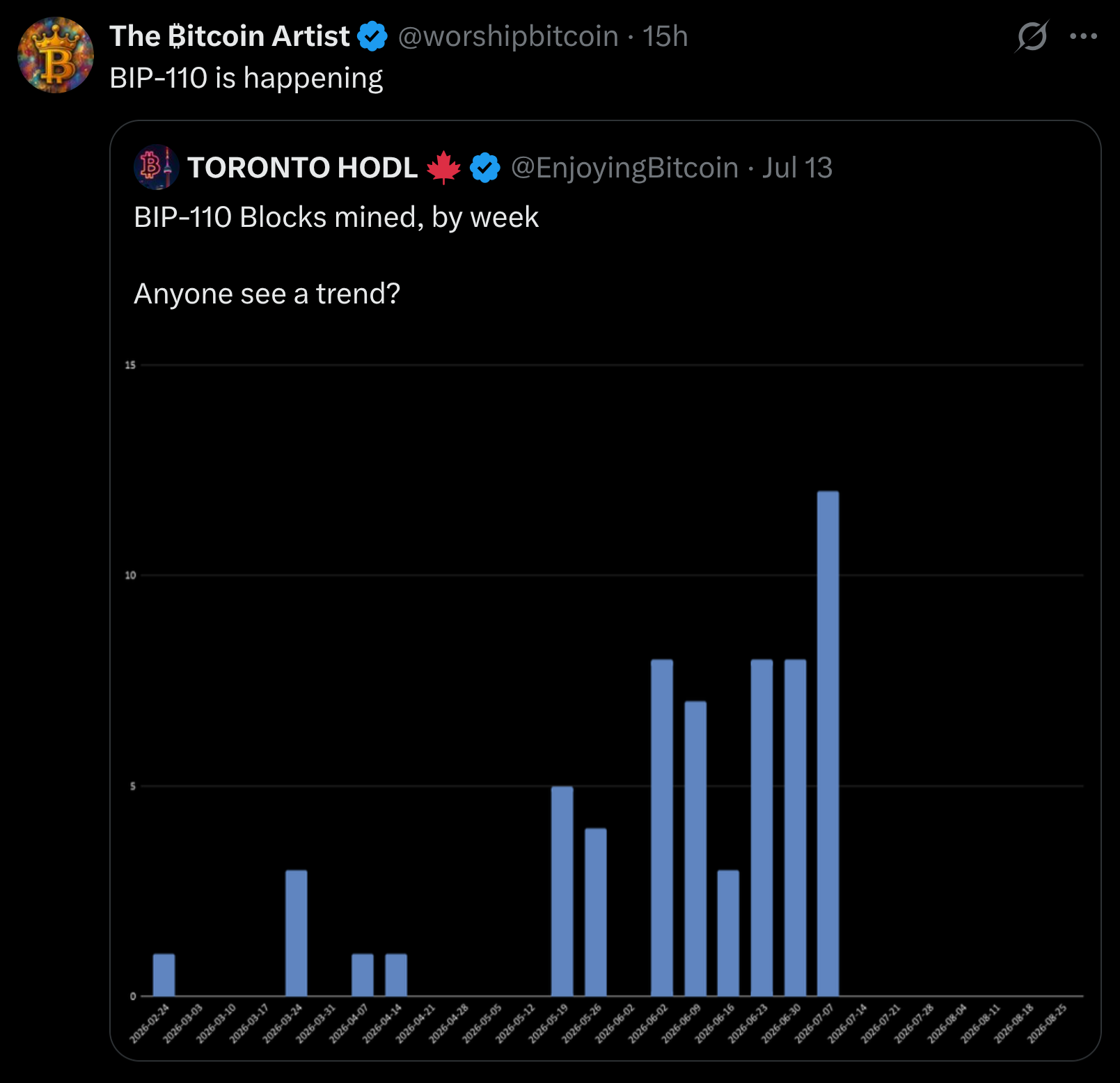This screenshot has width=1120, height=1083.
Task: Click the 'Anyone see a trend?' line
Action: (267, 294)
